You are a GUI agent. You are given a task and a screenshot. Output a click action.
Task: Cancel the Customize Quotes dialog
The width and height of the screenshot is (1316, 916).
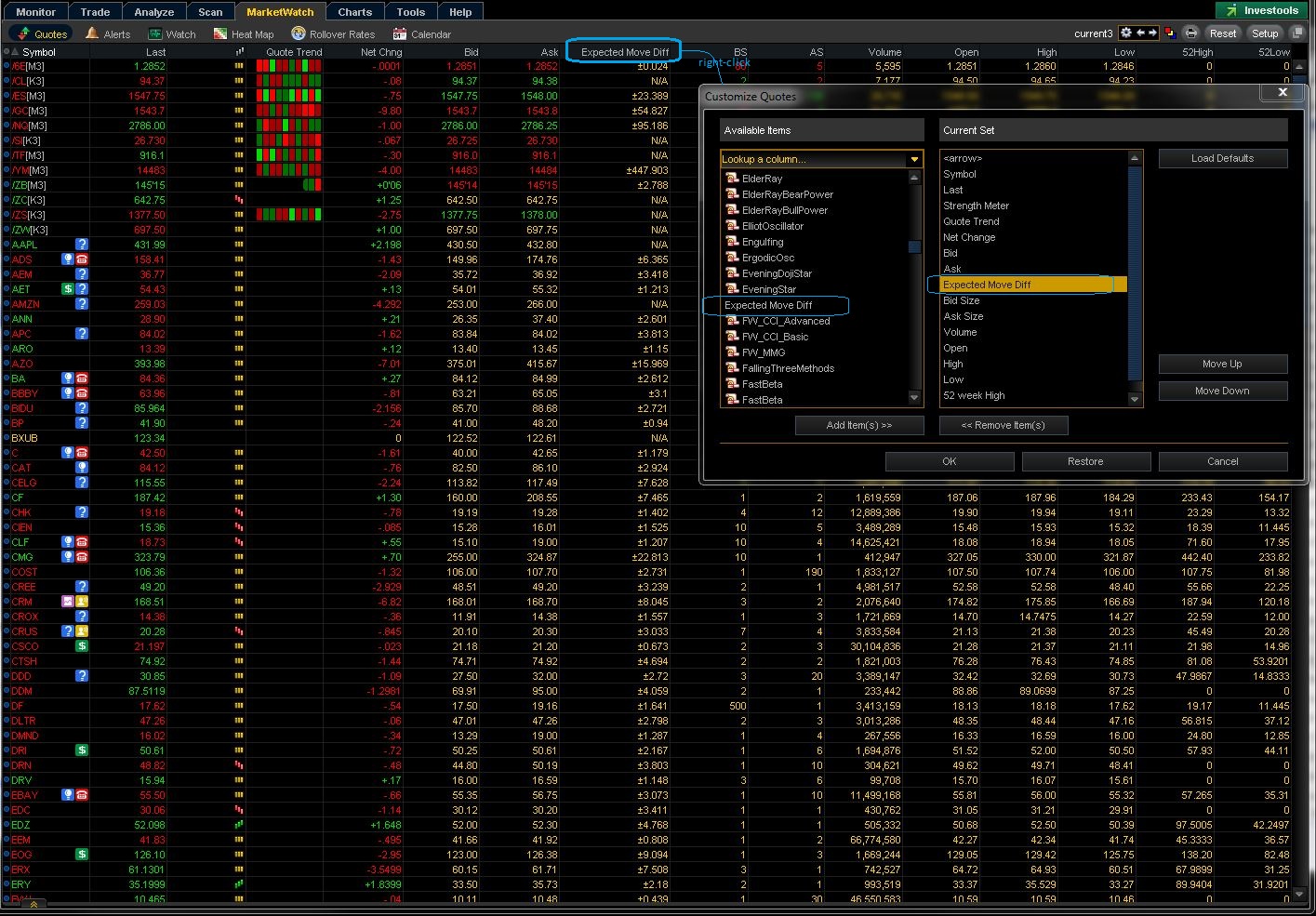click(1223, 461)
